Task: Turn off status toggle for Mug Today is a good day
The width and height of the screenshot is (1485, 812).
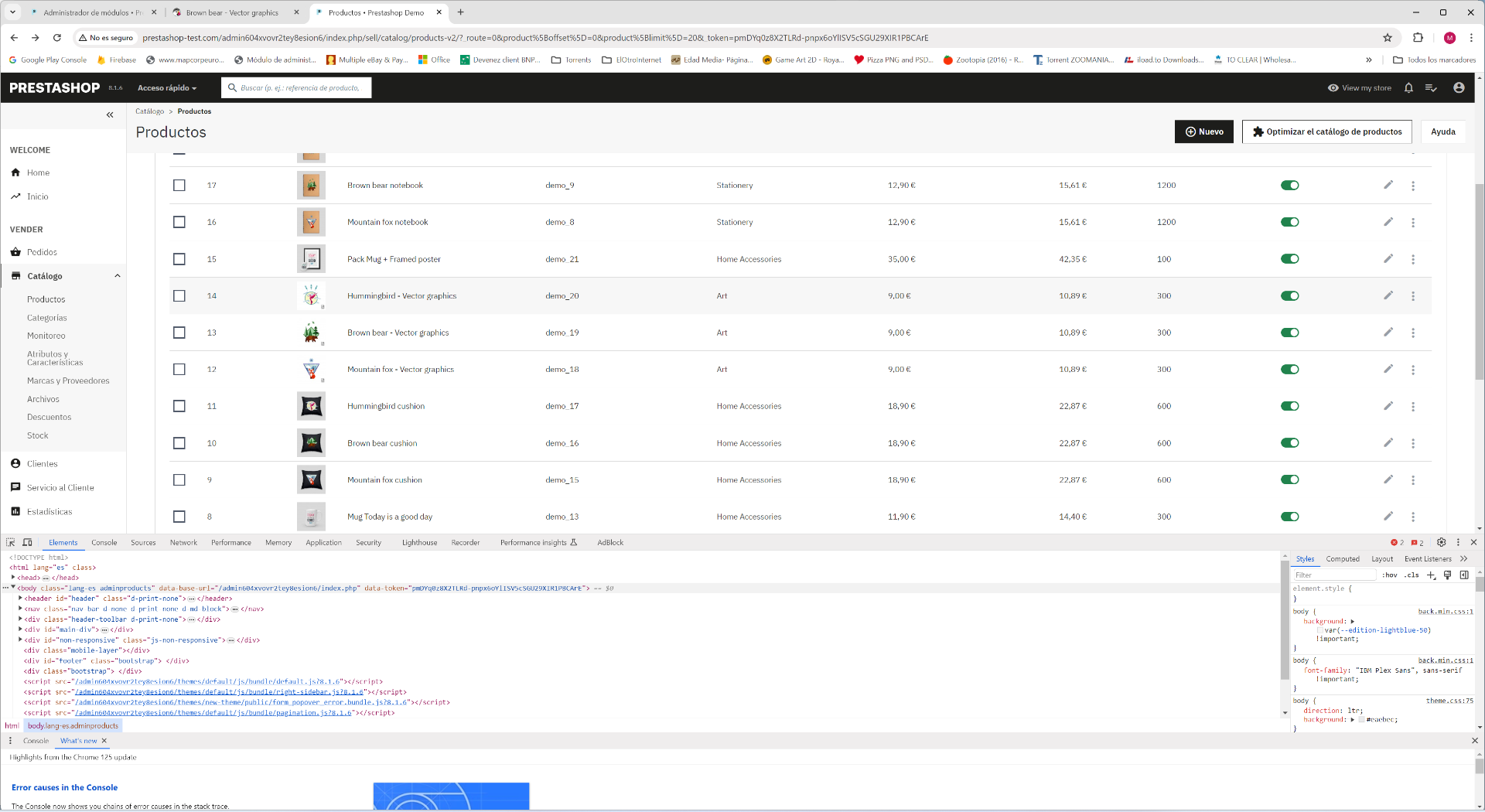Action: pos(1289,517)
